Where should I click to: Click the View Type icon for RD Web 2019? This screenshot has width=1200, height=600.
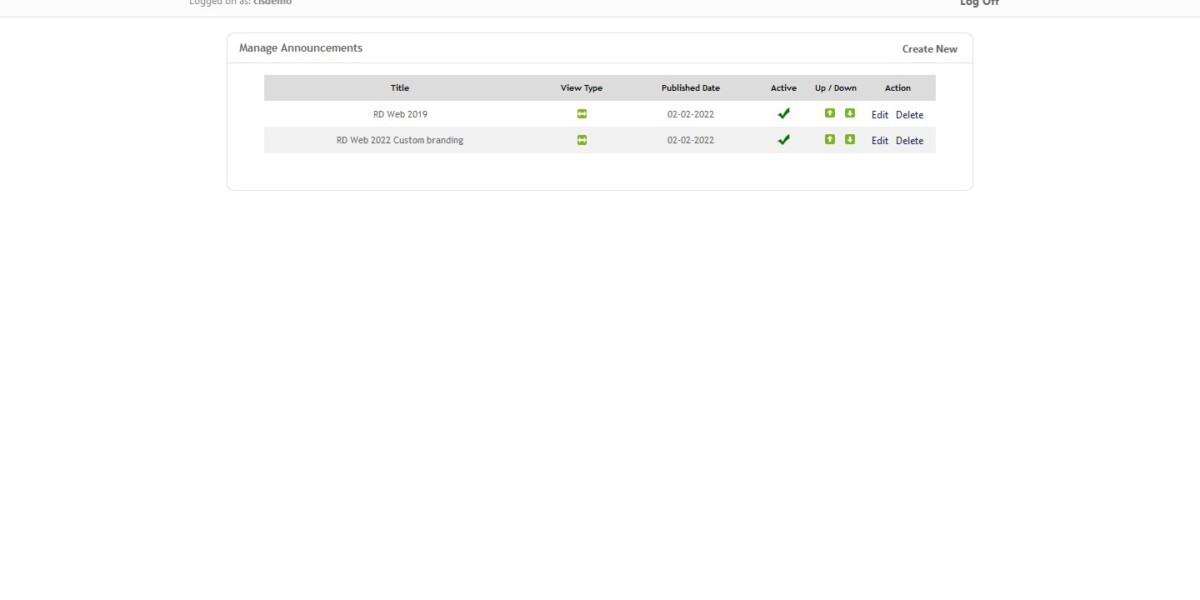(x=582, y=114)
